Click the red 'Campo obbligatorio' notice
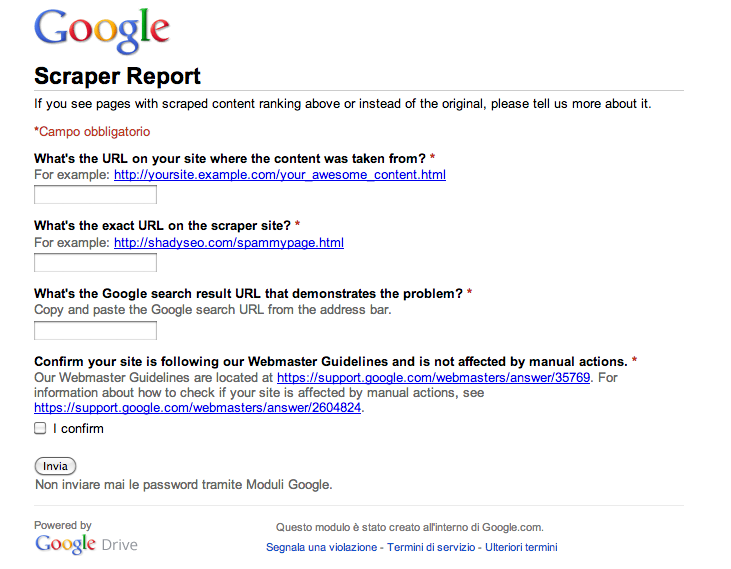Screen dimensions: 731x569 (x=92, y=132)
